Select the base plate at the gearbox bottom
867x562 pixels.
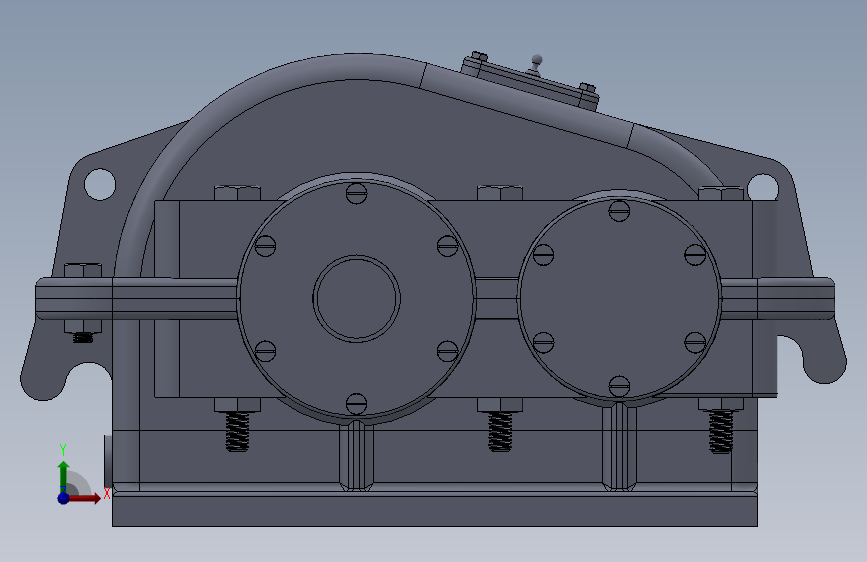click(435, 511)
